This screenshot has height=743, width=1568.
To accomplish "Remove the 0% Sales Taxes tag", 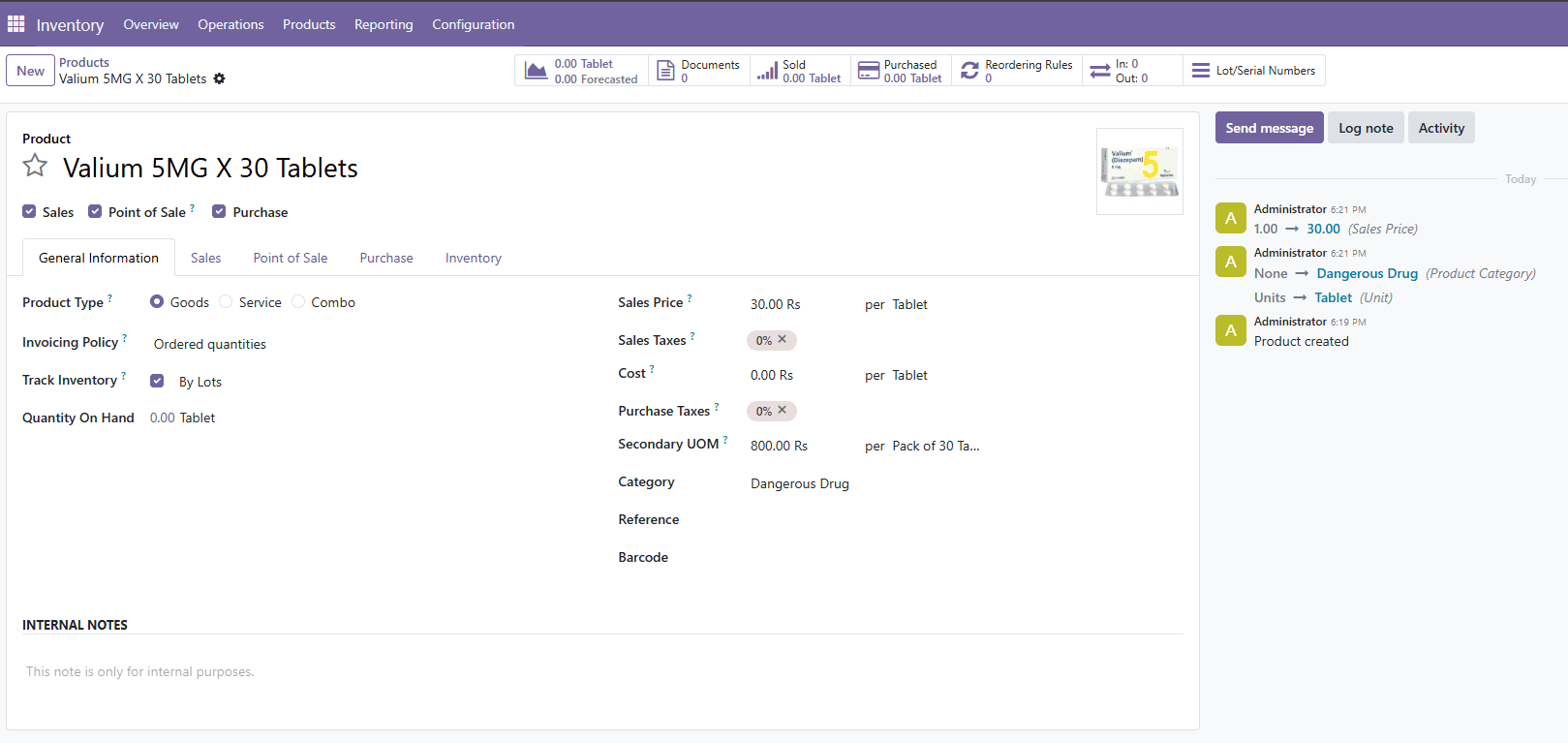I will click(x=783, y=339).
